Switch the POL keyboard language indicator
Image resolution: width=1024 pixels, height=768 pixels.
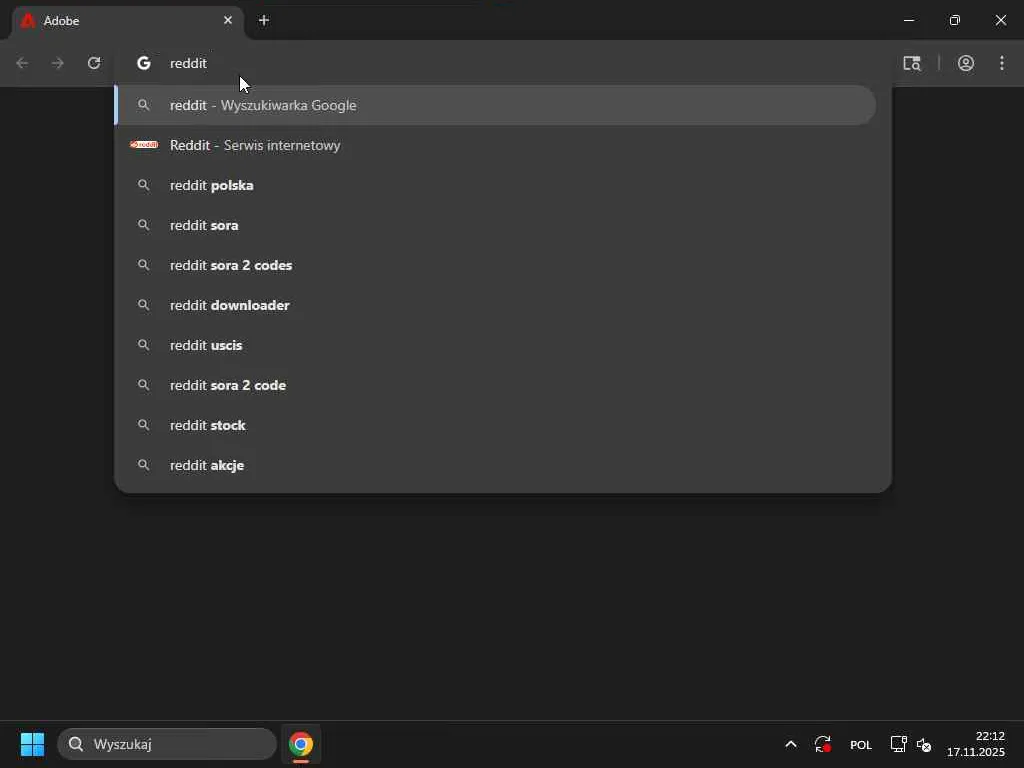(861, 744)
